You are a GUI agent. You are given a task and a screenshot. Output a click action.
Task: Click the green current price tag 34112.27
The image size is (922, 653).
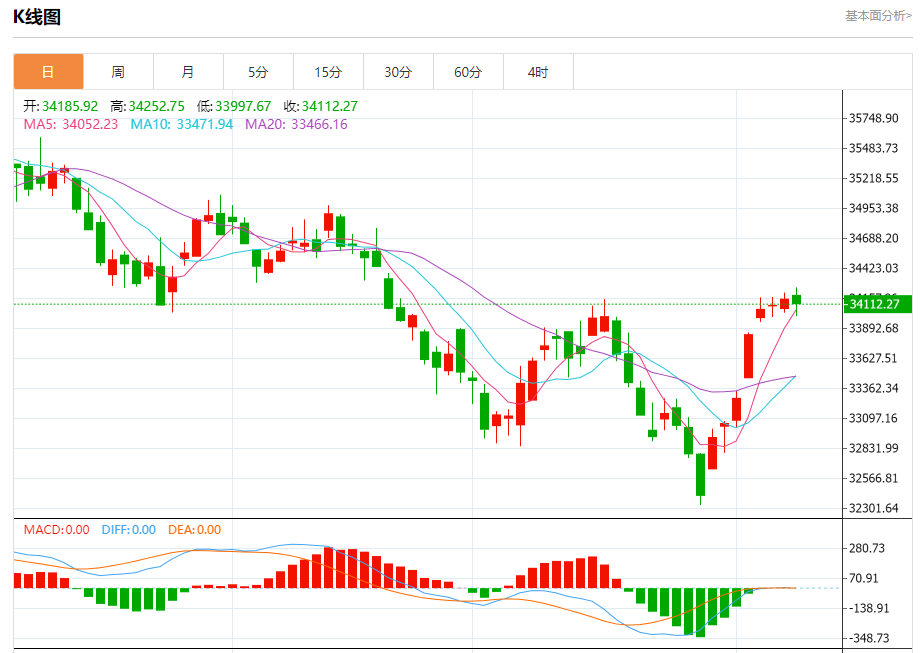pos(878,304)
